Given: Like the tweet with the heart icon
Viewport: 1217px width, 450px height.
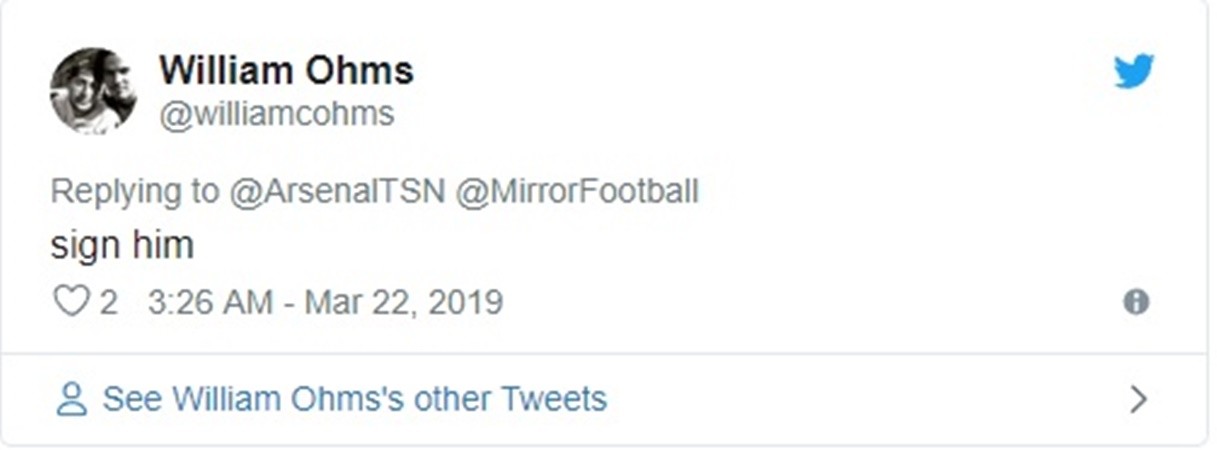Looking at the screenshot, I should tap(70, 302).
